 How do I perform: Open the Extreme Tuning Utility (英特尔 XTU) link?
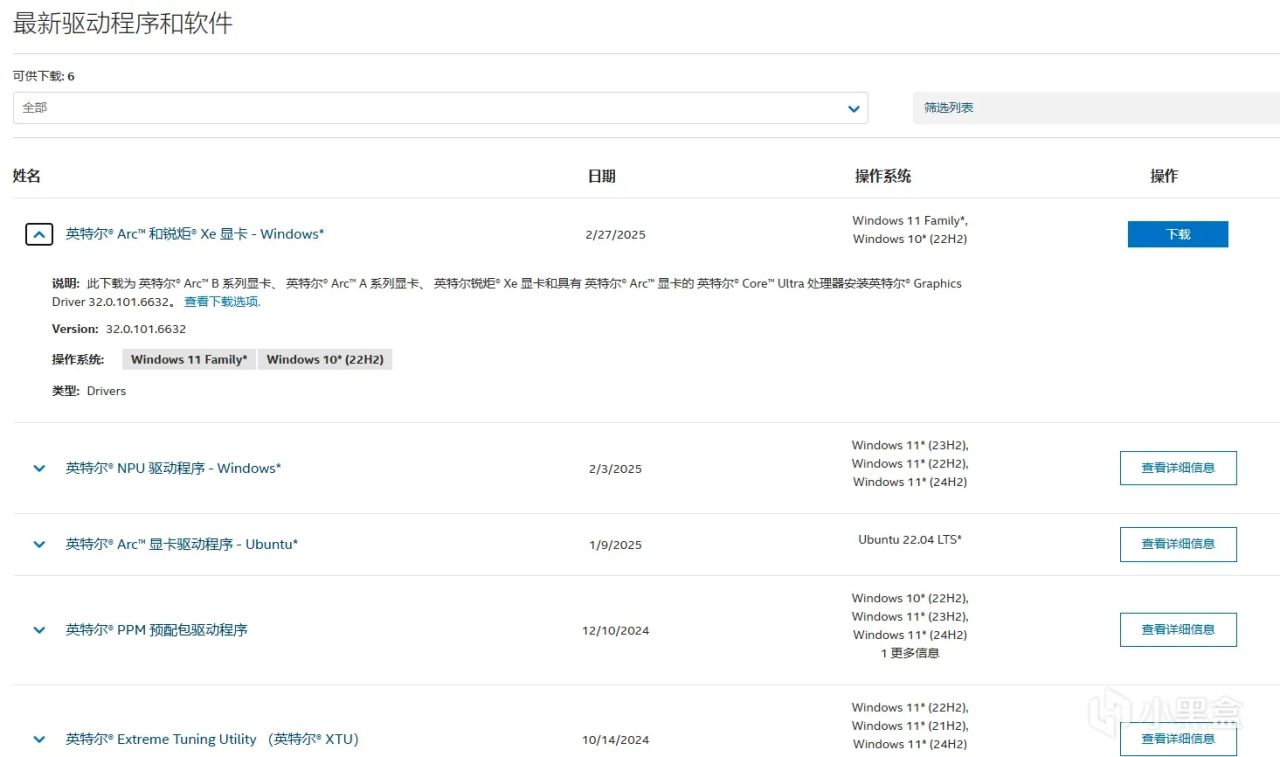[x=212, y=739]
